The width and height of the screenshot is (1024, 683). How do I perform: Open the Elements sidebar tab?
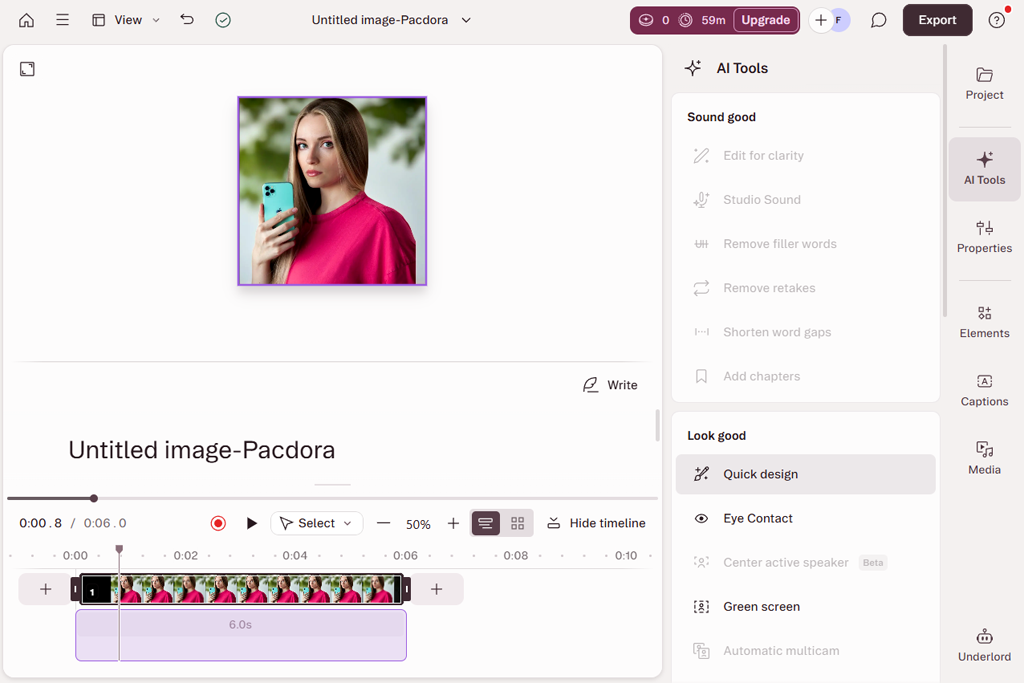(984, 321)
